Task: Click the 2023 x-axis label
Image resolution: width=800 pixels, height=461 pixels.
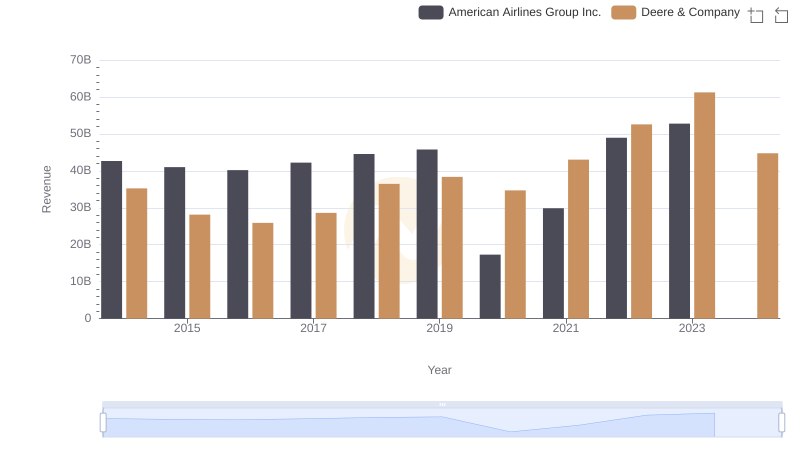Action: pyautogui.click(x=692, y=328)
